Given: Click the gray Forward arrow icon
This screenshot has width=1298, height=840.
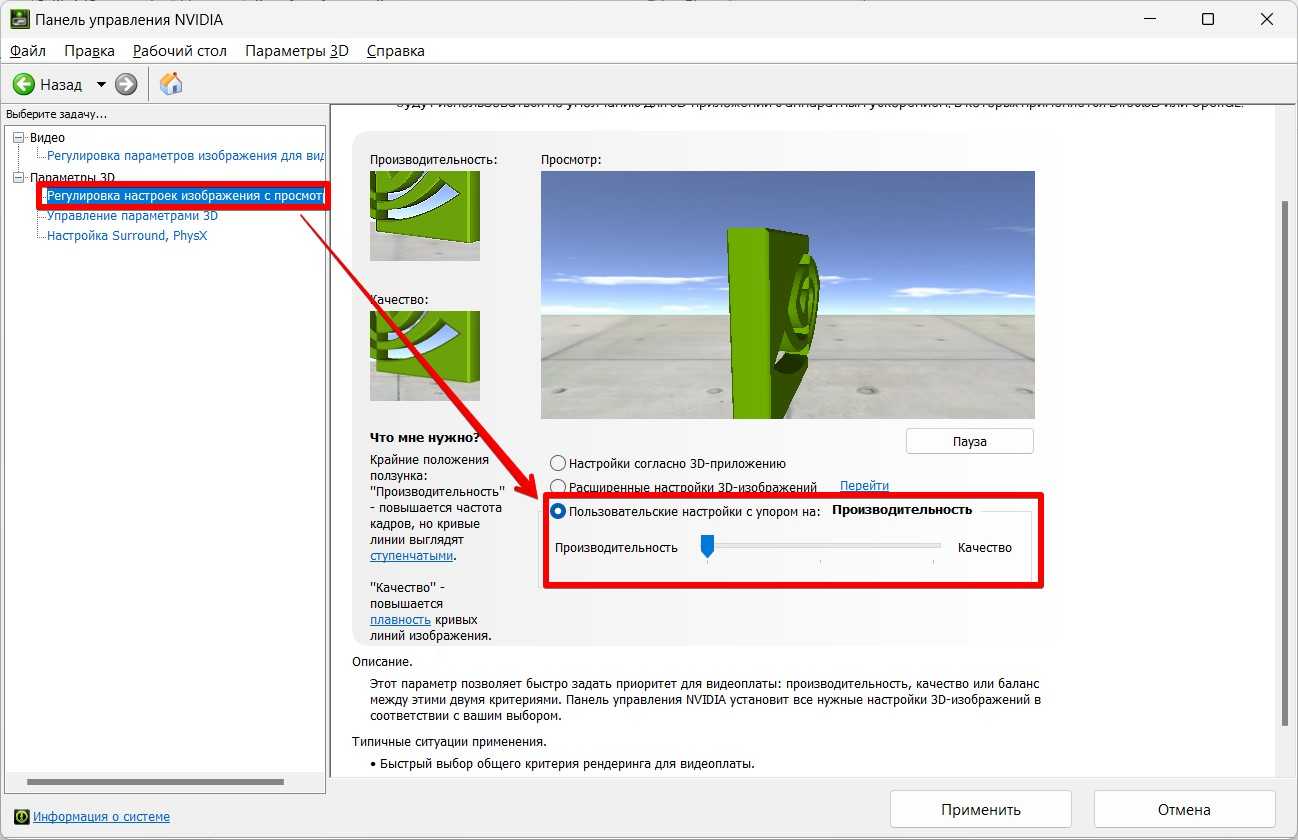Looking at the screenshot, I should [126, 84].
